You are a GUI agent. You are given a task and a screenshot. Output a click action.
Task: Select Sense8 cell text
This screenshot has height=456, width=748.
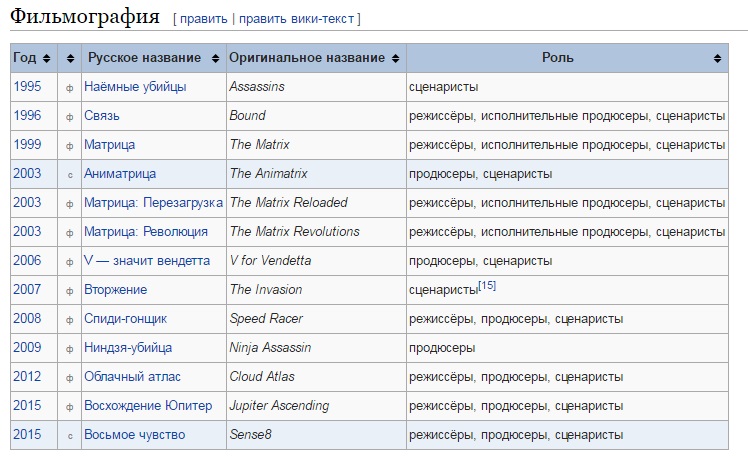pyautogui.click(x=250, y=435)
